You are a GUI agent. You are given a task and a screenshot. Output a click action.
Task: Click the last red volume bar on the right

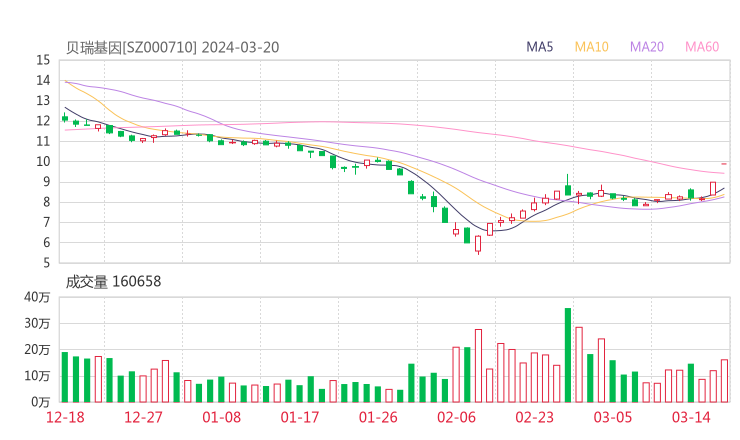tap(724, 381)
